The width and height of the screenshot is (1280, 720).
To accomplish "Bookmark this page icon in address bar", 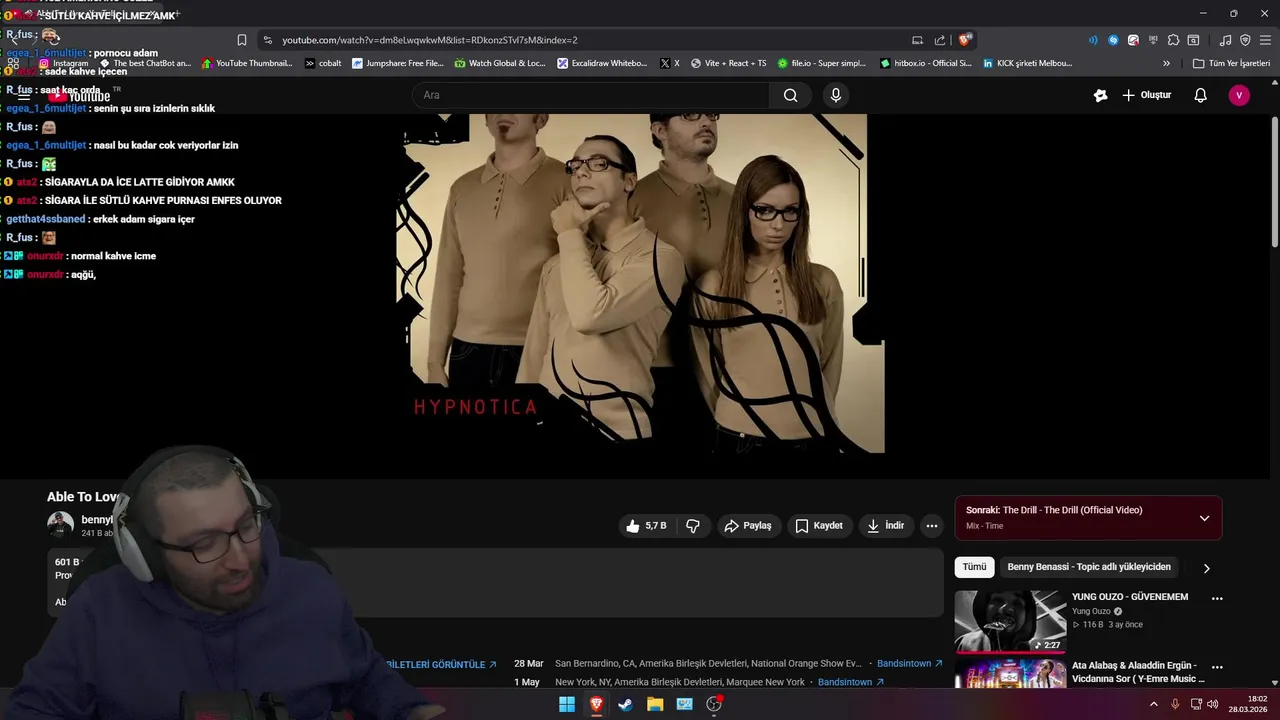I will pos(242,40).
